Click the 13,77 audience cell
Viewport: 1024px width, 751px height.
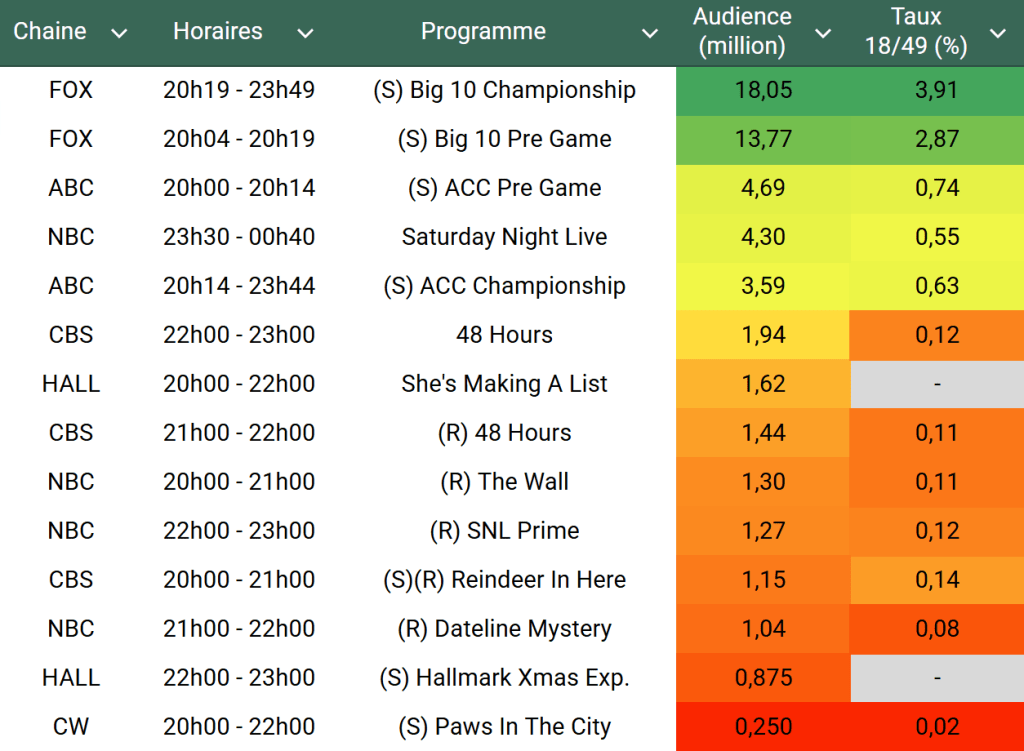(x=763, y=139)
